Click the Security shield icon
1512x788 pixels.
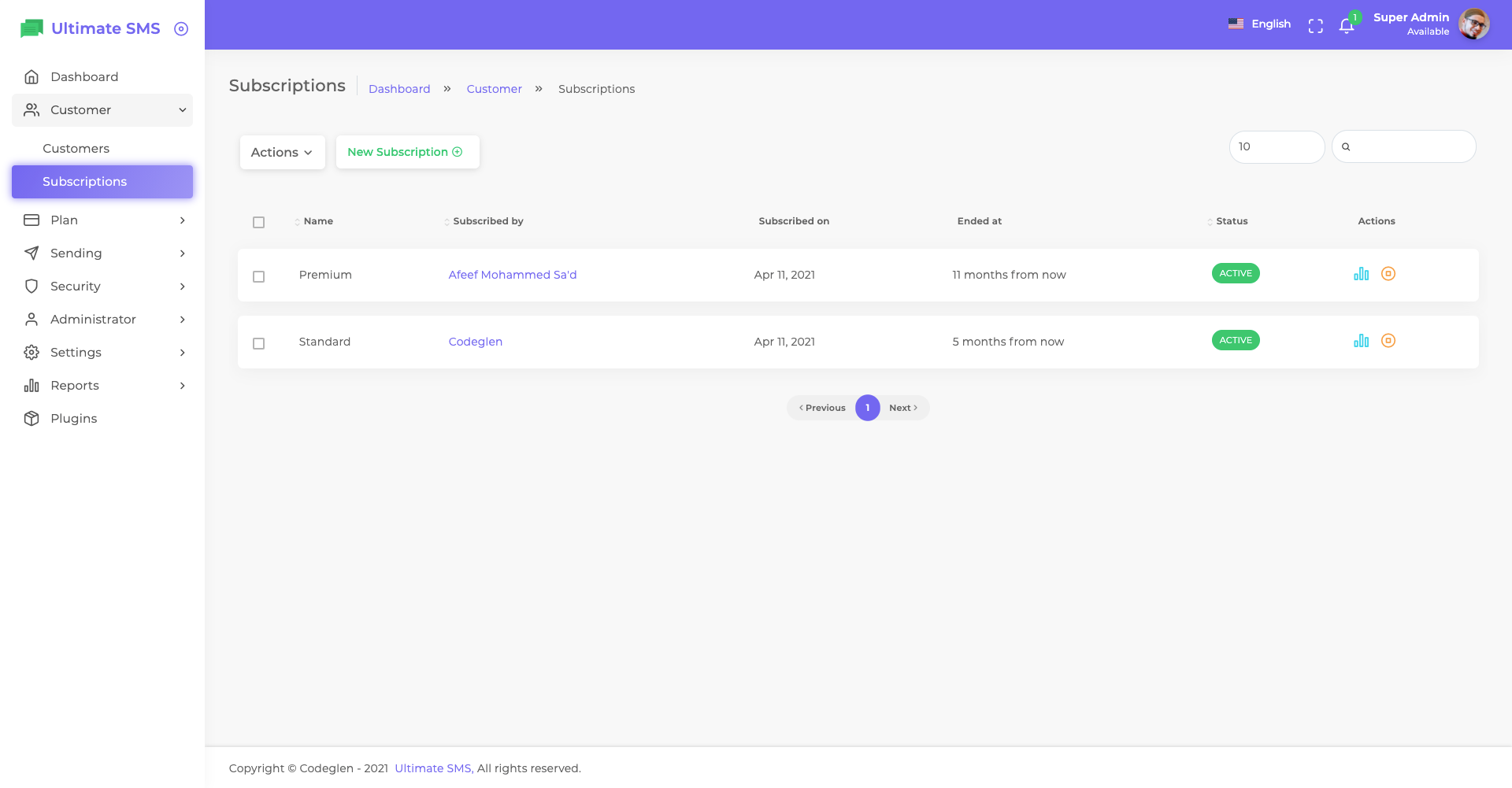31,287
